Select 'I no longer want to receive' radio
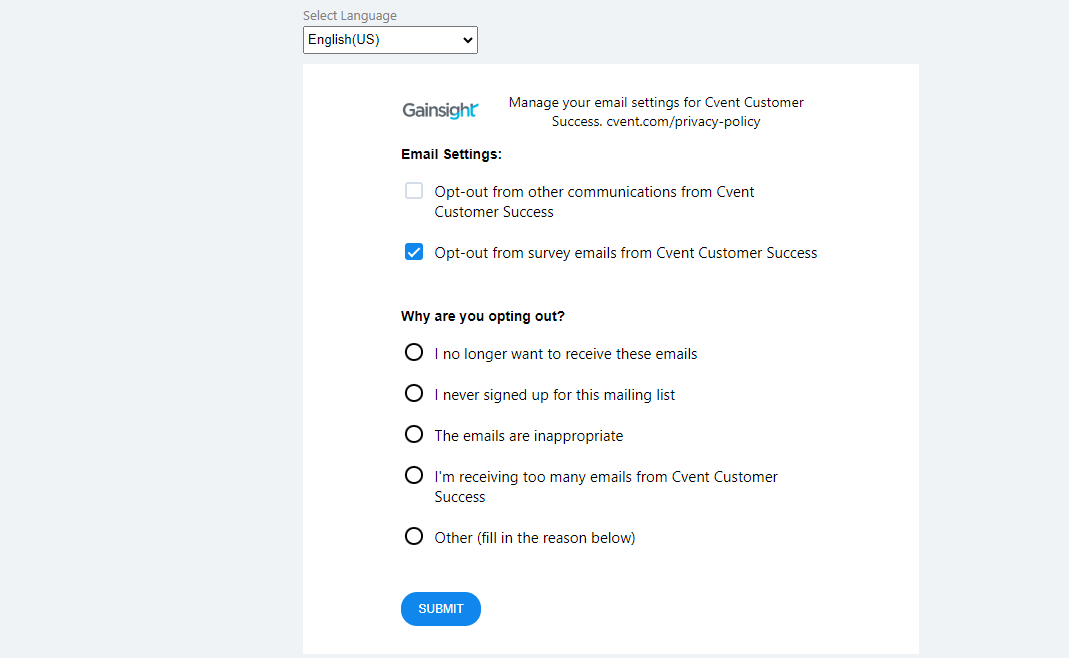This screenshot has height=658, width=1069. tap(414, 353)
